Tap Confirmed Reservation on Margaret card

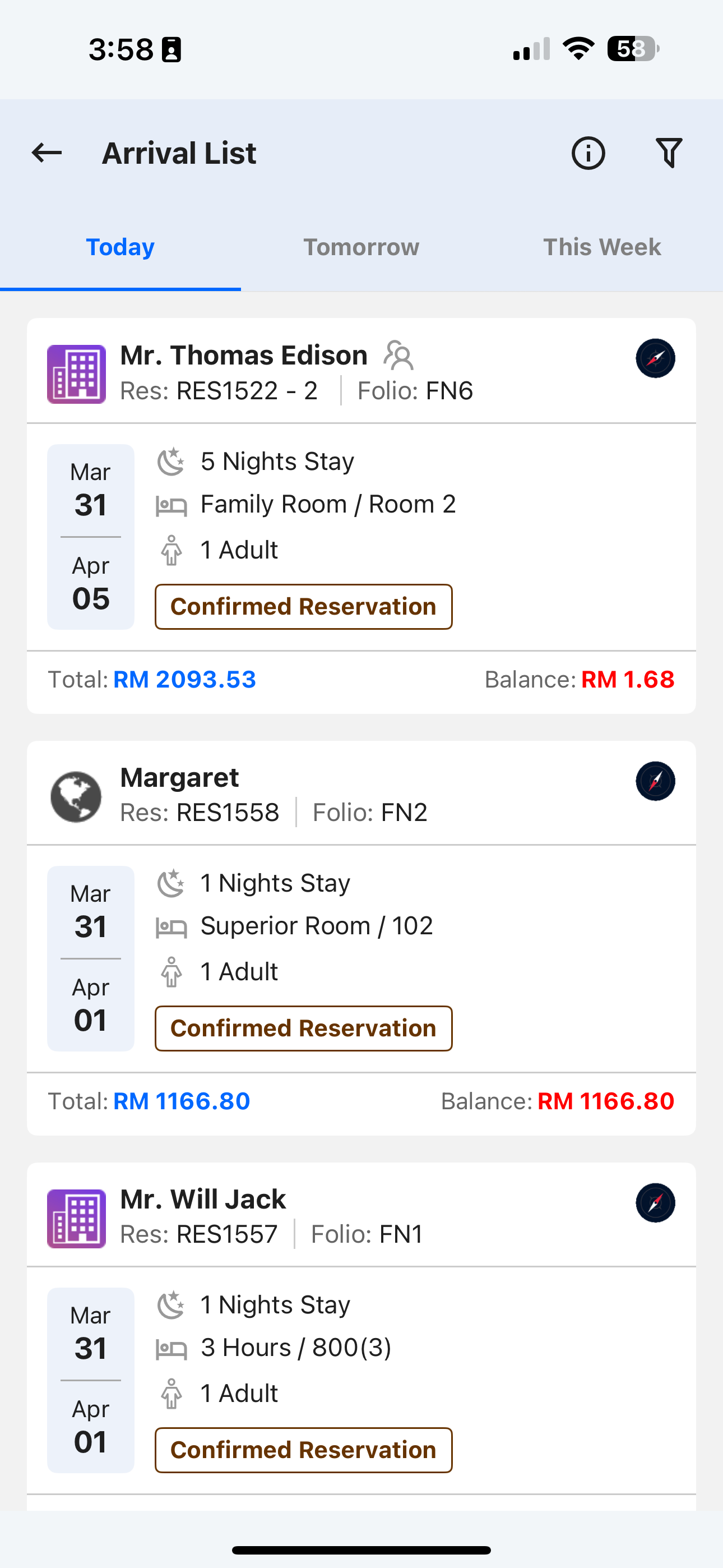[x=304, y=1029]
